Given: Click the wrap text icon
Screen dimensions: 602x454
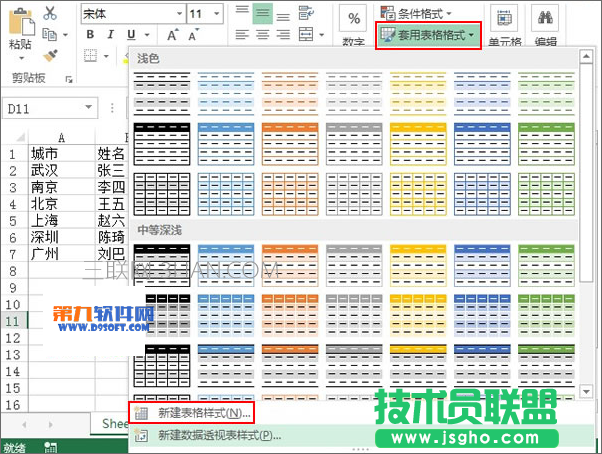Looking at the screenshot, I should click(306, 13).
